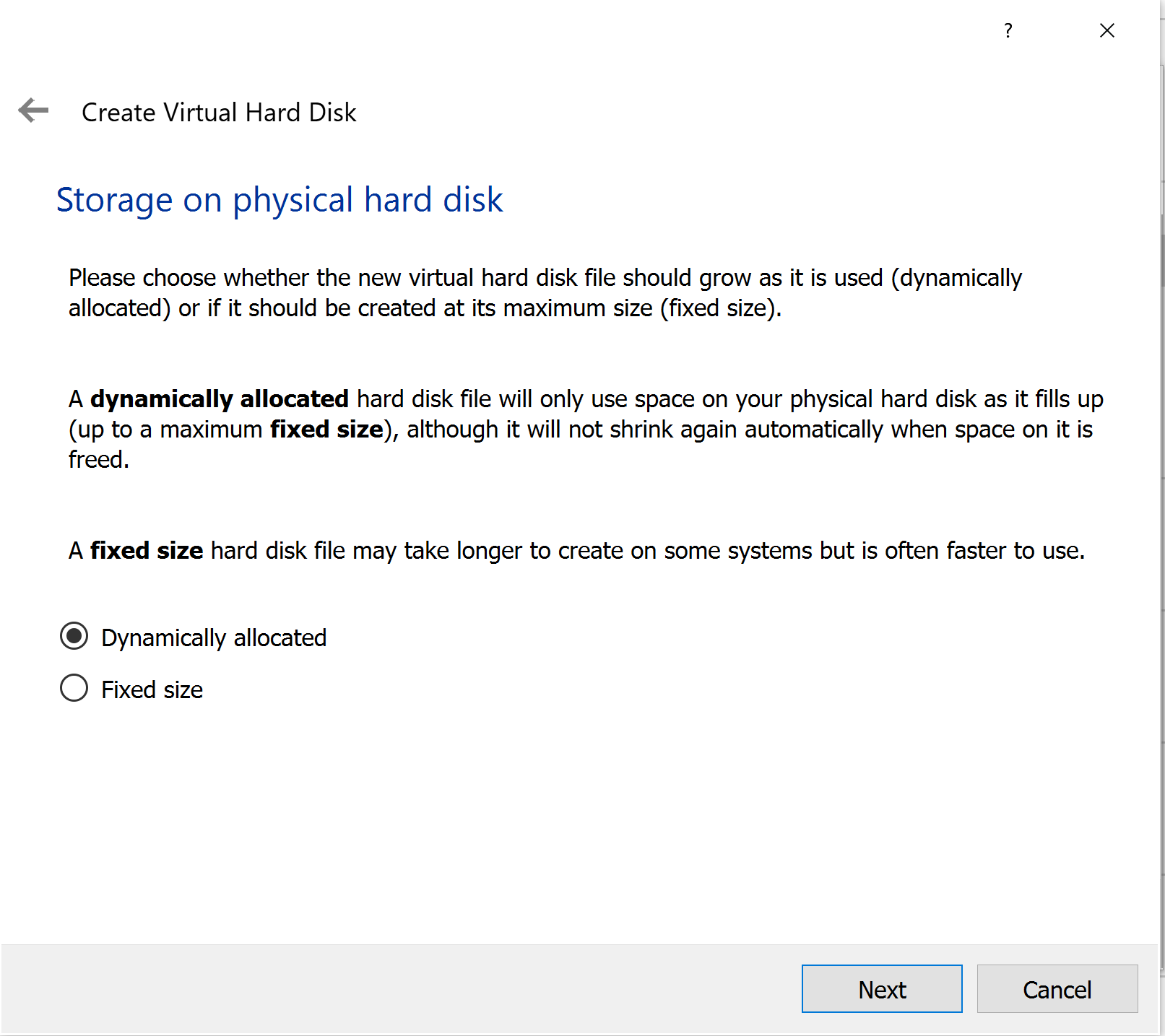Proceed with the Next button
This screenshot has width=1165, height=1036.
coord(882,989)
